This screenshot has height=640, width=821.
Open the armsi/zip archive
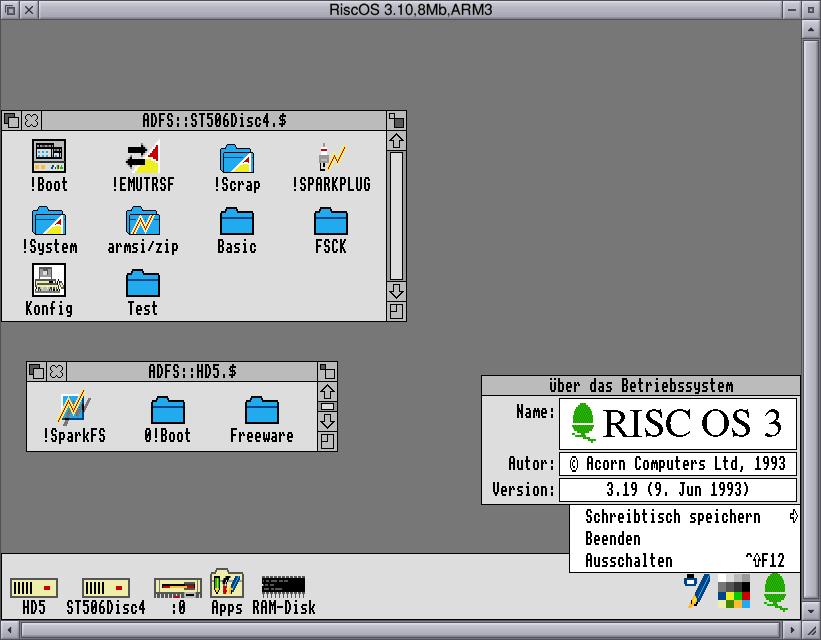(142, 220)
